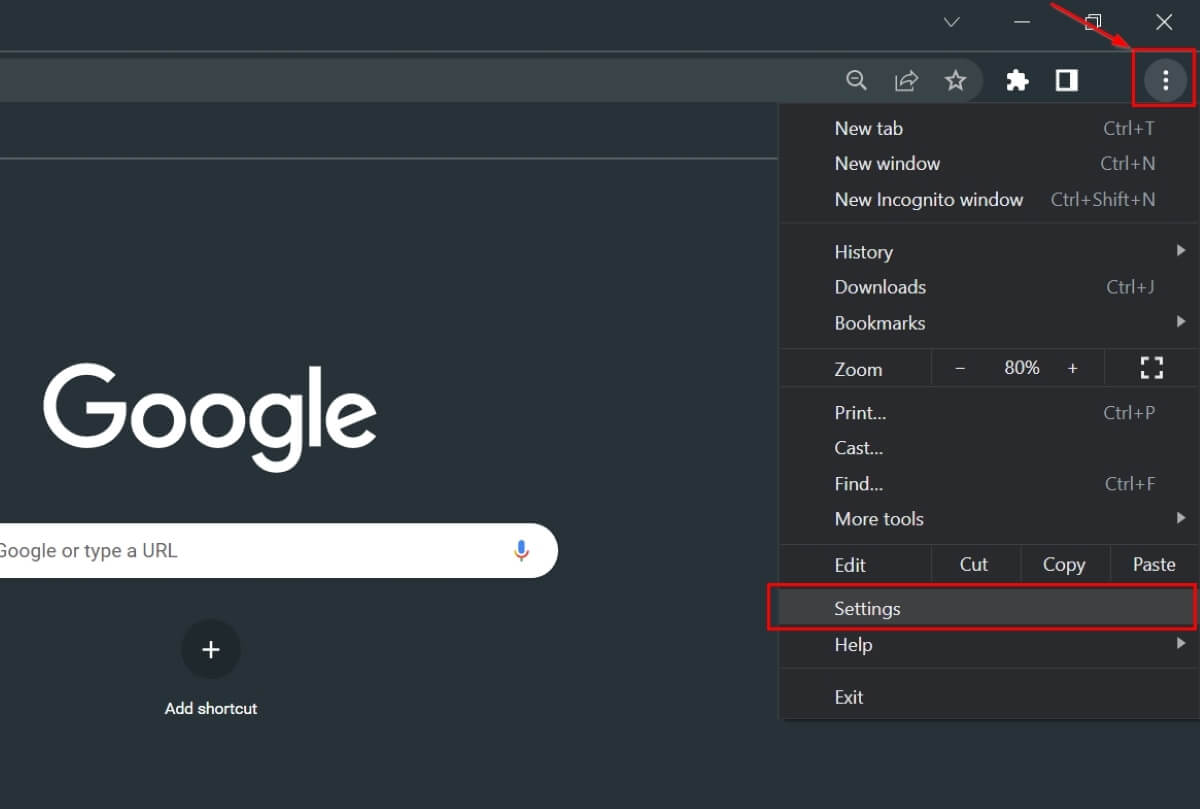Activate voice search microphone in search bar
This screenshot has width=1200, height=809.
521,550
